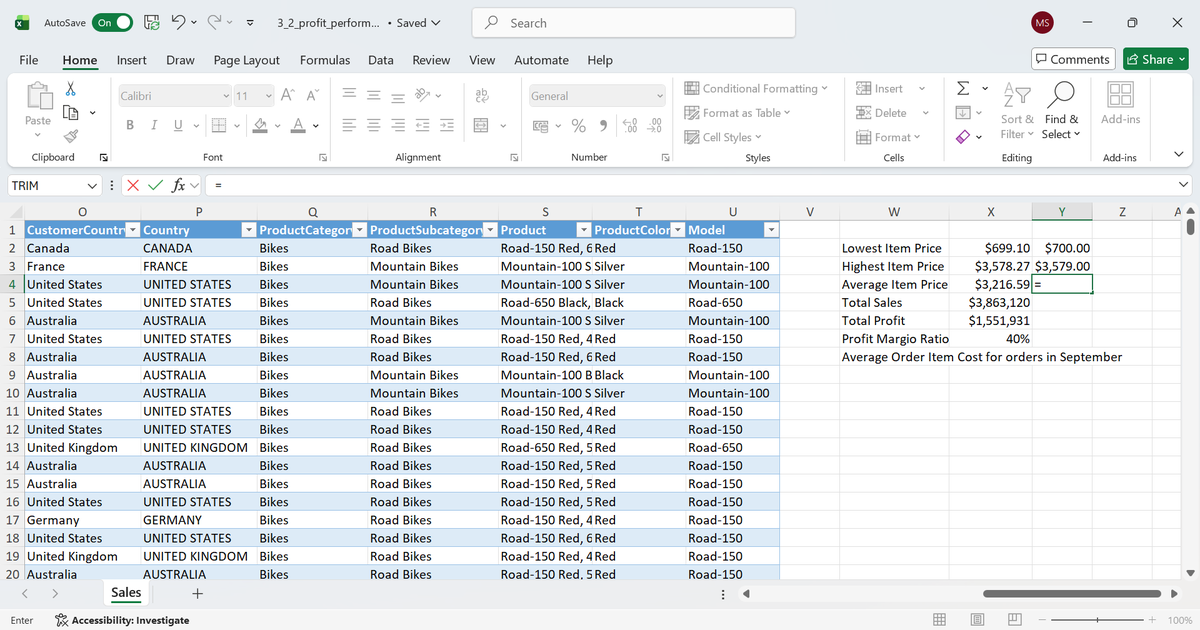Expand the Name Box dropdown
1200x630 pixels.
[x=92, y=185]
